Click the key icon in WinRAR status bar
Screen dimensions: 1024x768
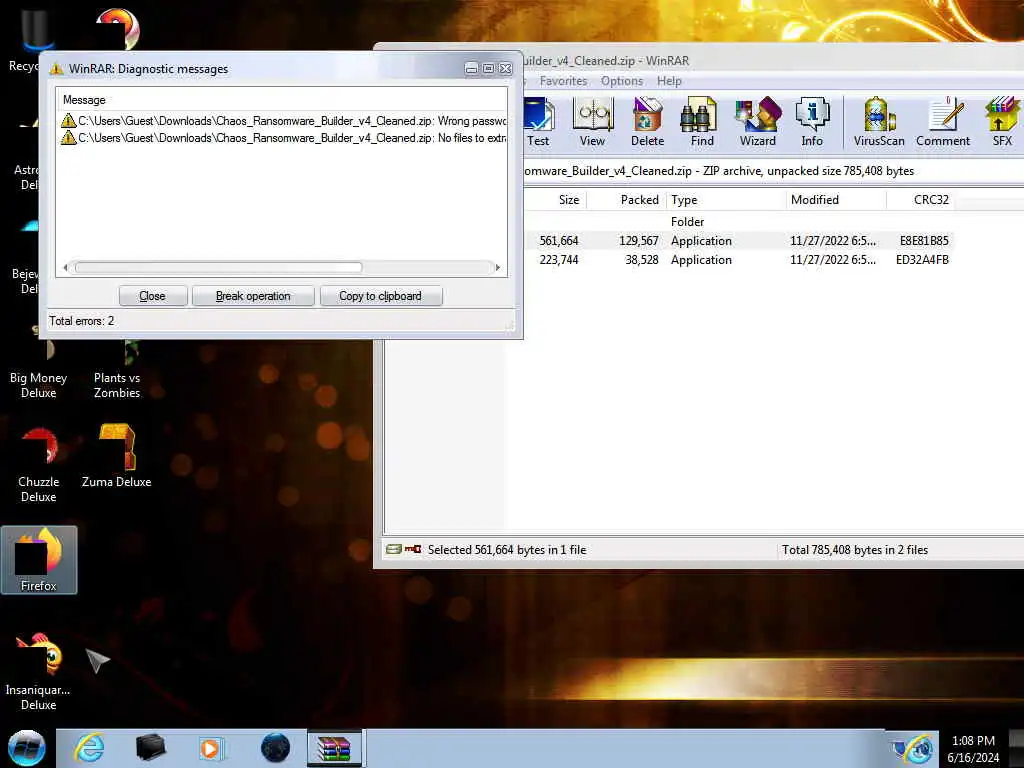(413, 549)
